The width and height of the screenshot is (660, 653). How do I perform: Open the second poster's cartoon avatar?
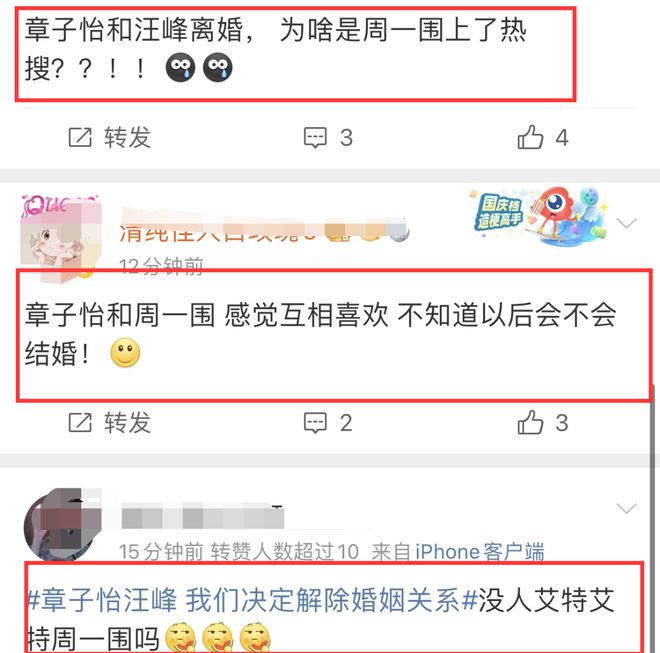point(61,238)
